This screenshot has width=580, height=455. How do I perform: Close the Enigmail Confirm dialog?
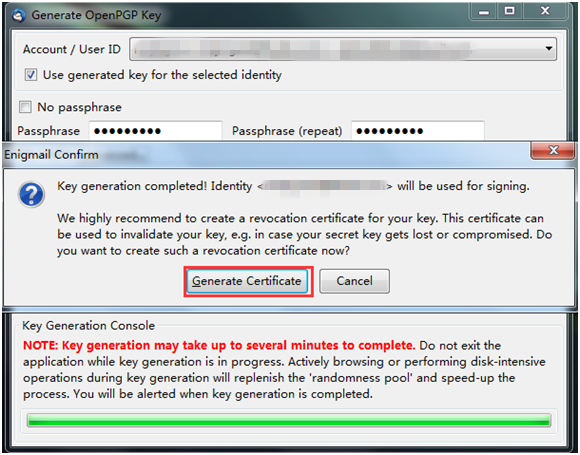pyautogui.click(x=553, y=150)
